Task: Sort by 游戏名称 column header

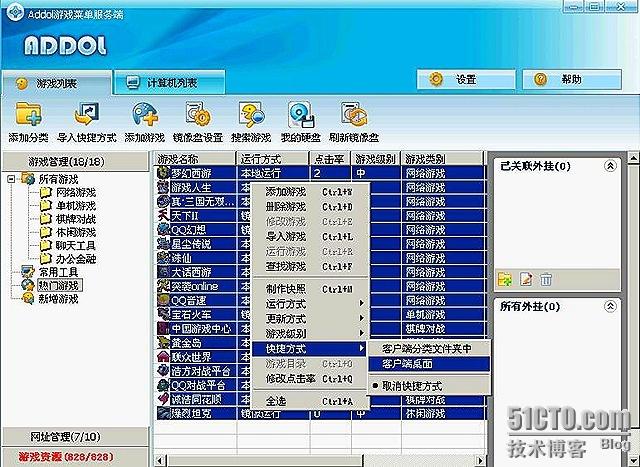Action: (195, 158)
